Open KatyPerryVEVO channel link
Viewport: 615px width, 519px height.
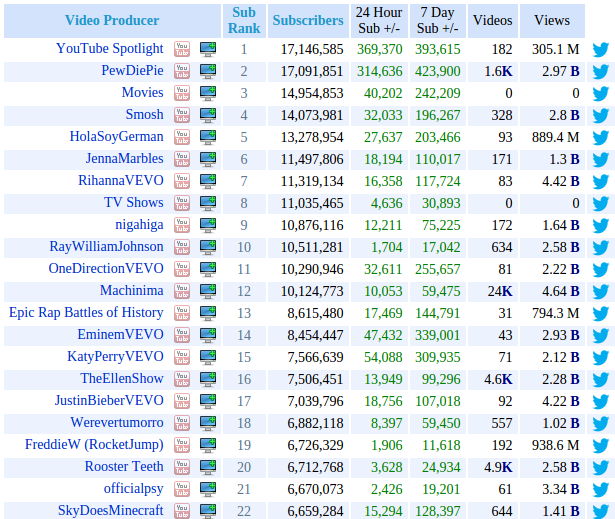tap(115, 357)
